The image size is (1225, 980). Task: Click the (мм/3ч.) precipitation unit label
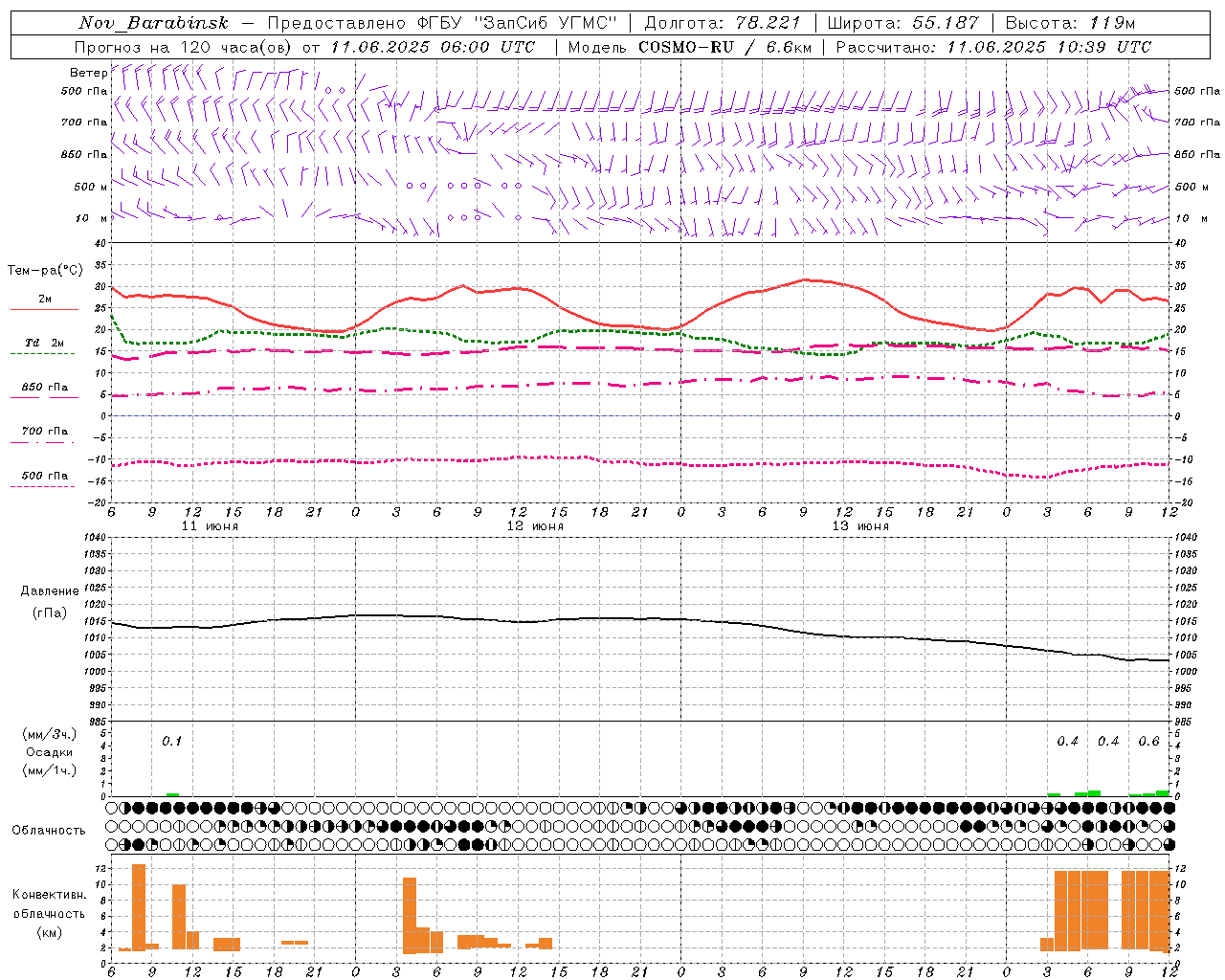click(x=49, y=734)
